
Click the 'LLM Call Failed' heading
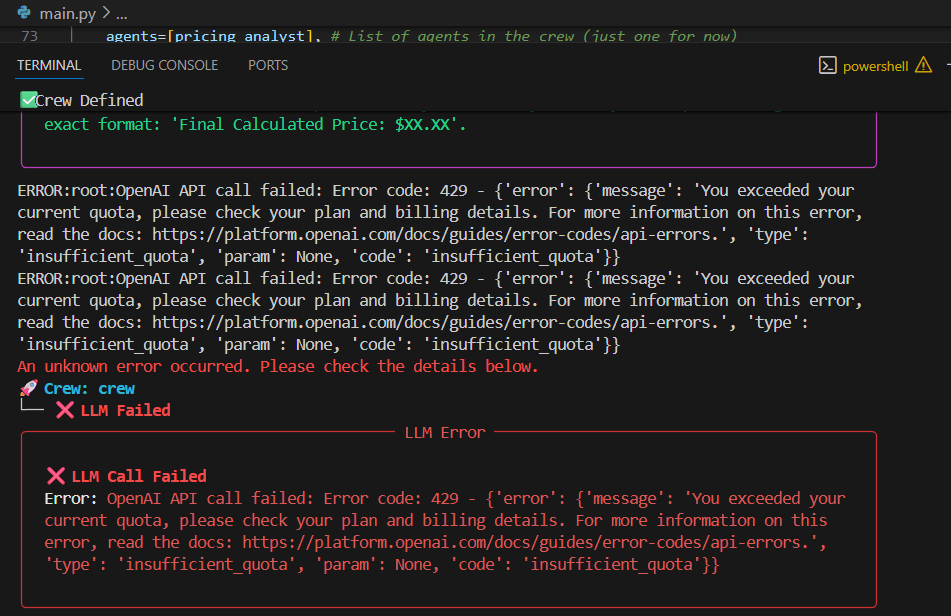(x=139, y=477)
